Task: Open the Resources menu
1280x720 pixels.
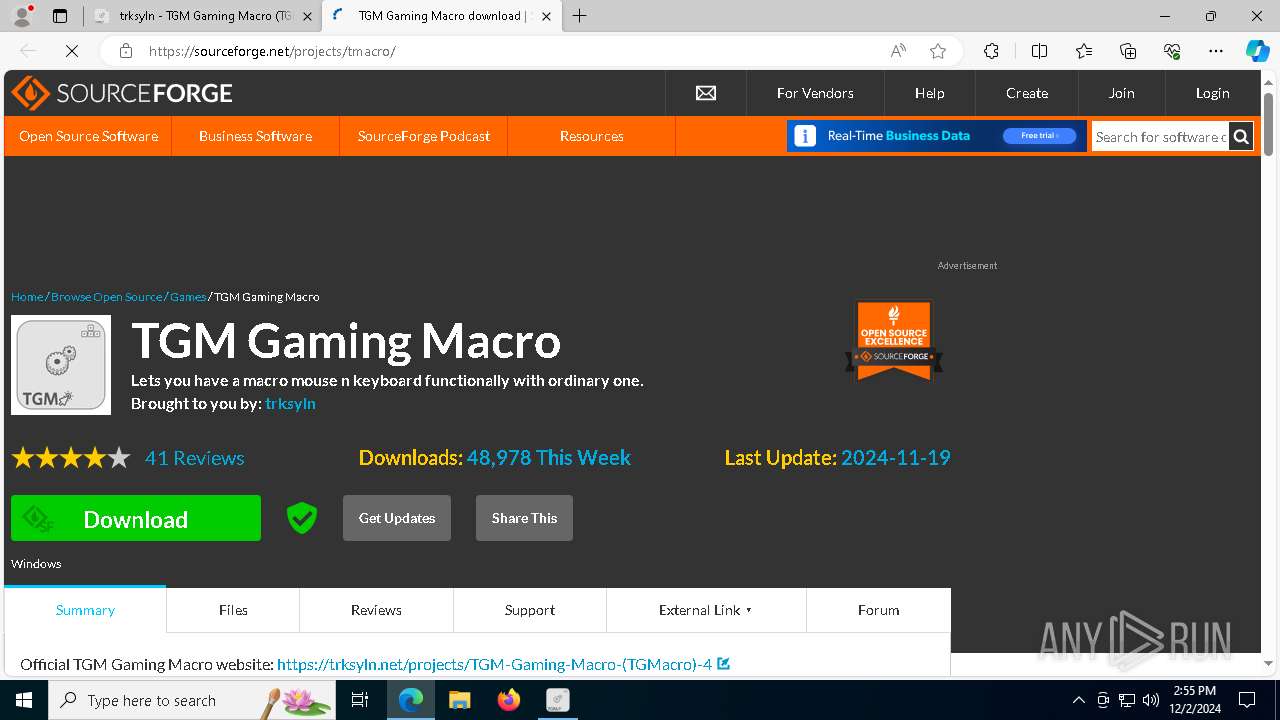Action: point(591,136)
